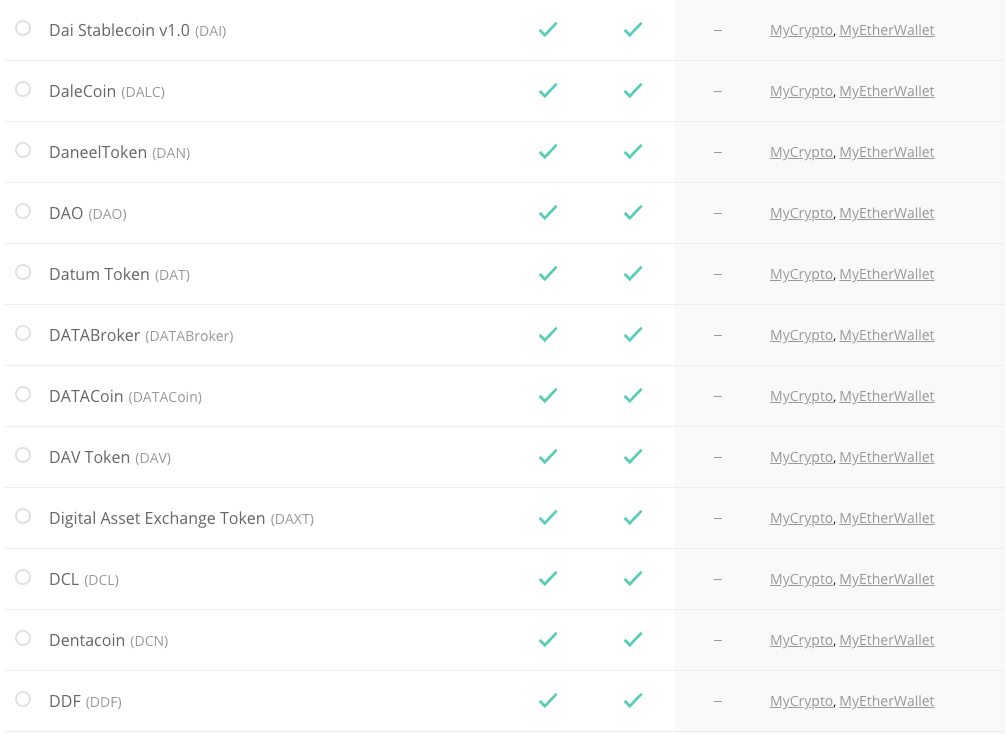Open MyEtherWallet link for DaleCoin

pyautogui.click(x=887, y=91)
